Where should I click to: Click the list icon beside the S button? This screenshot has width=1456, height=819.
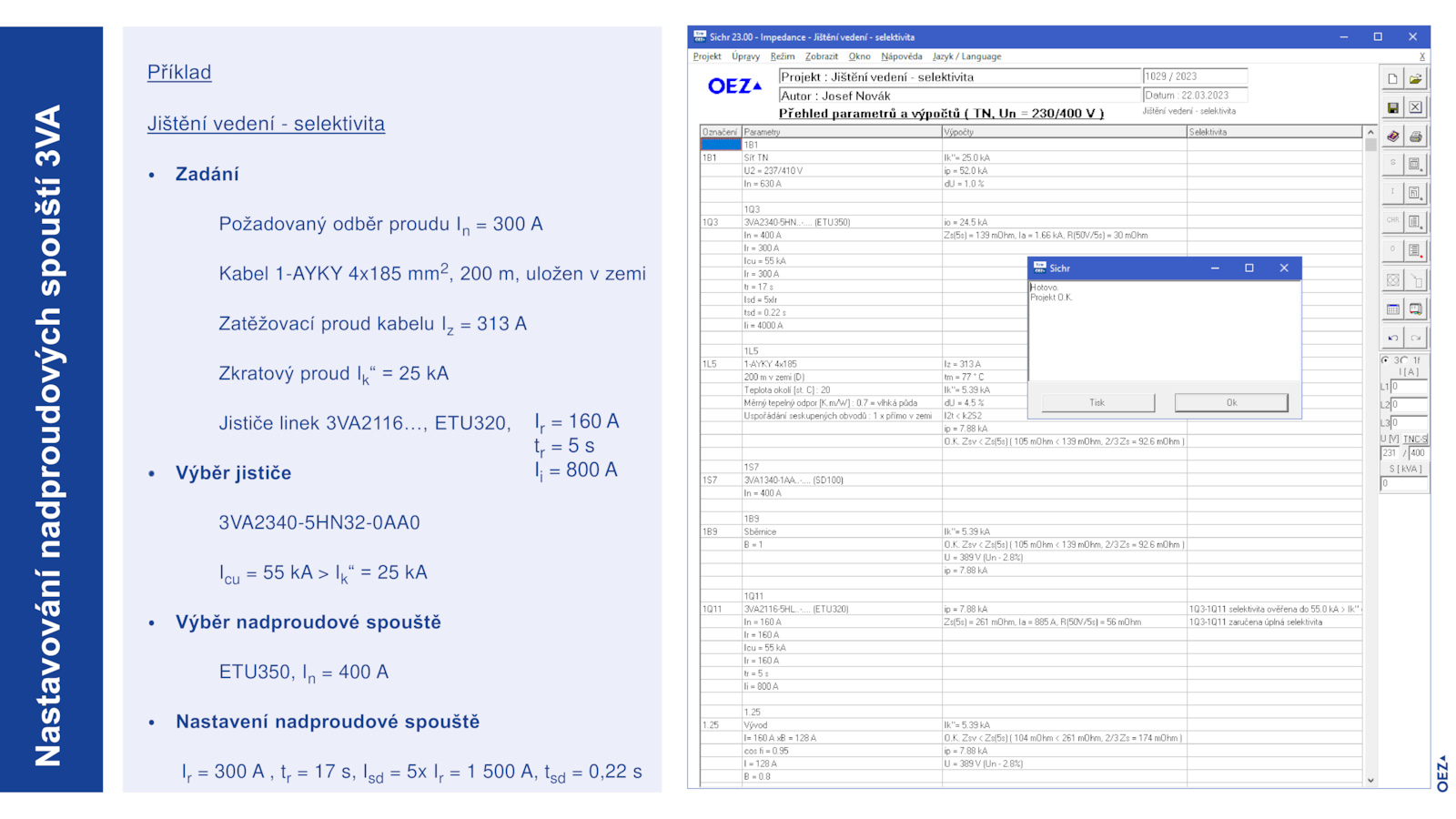coord(1416,164)
